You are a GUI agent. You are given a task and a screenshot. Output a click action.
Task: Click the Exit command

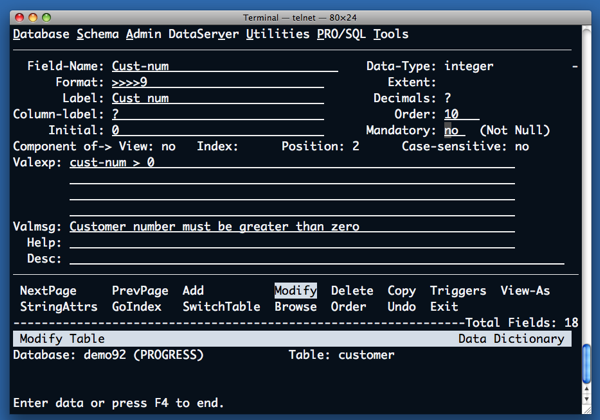(444, 307)
